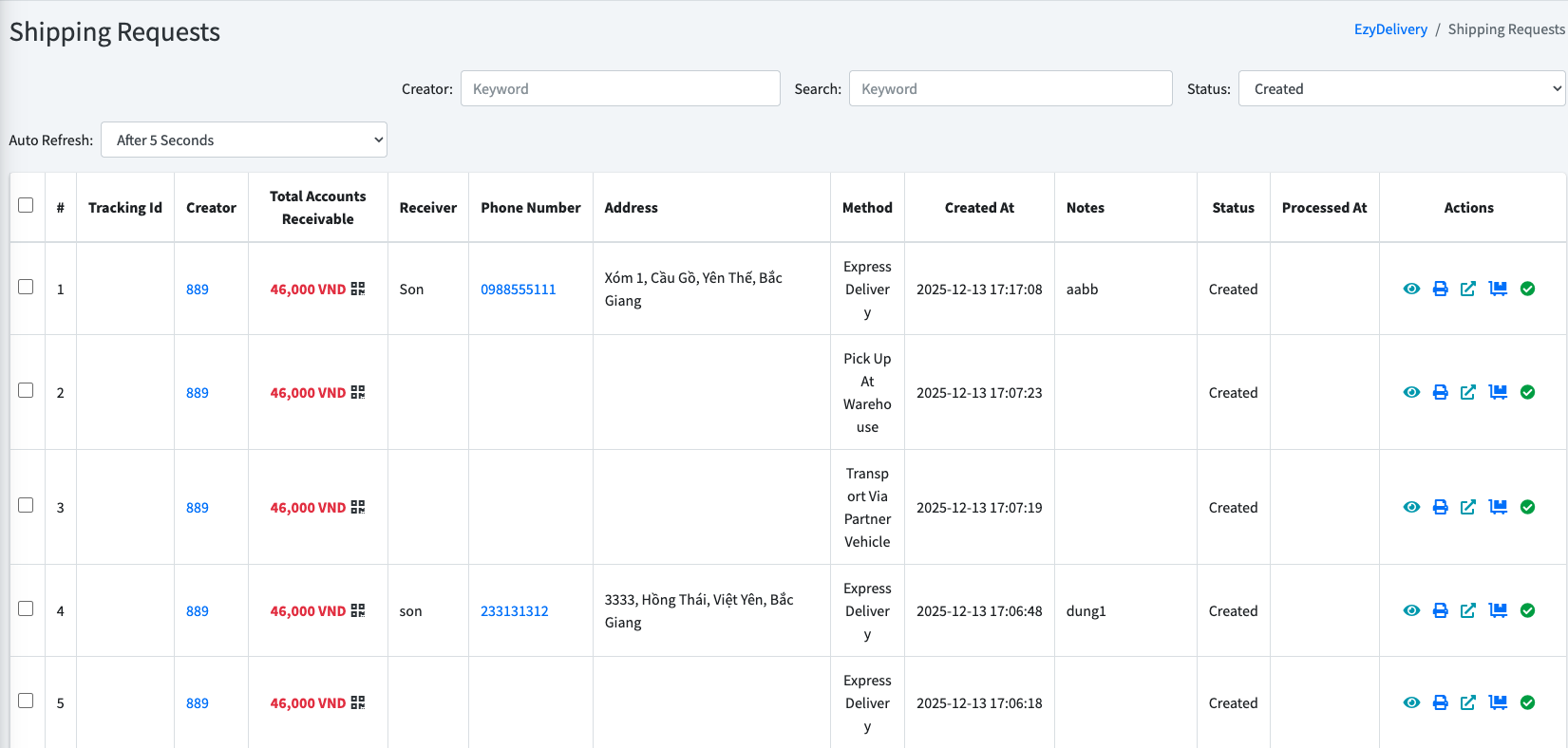Check the checkbox for row 1
1568x748 pixels.
click(x=26, y=287)
